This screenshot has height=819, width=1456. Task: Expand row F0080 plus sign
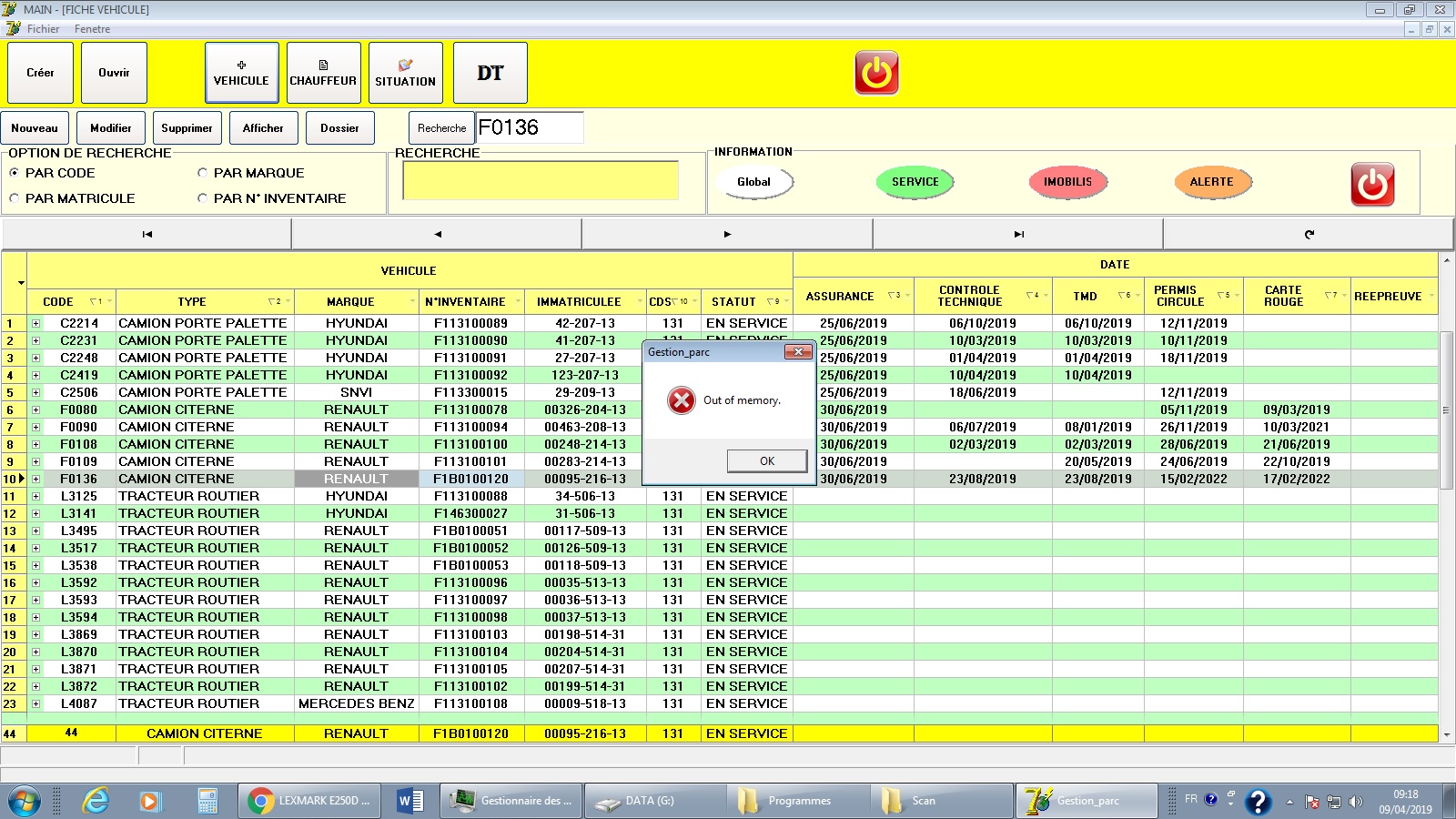[36, 409]
